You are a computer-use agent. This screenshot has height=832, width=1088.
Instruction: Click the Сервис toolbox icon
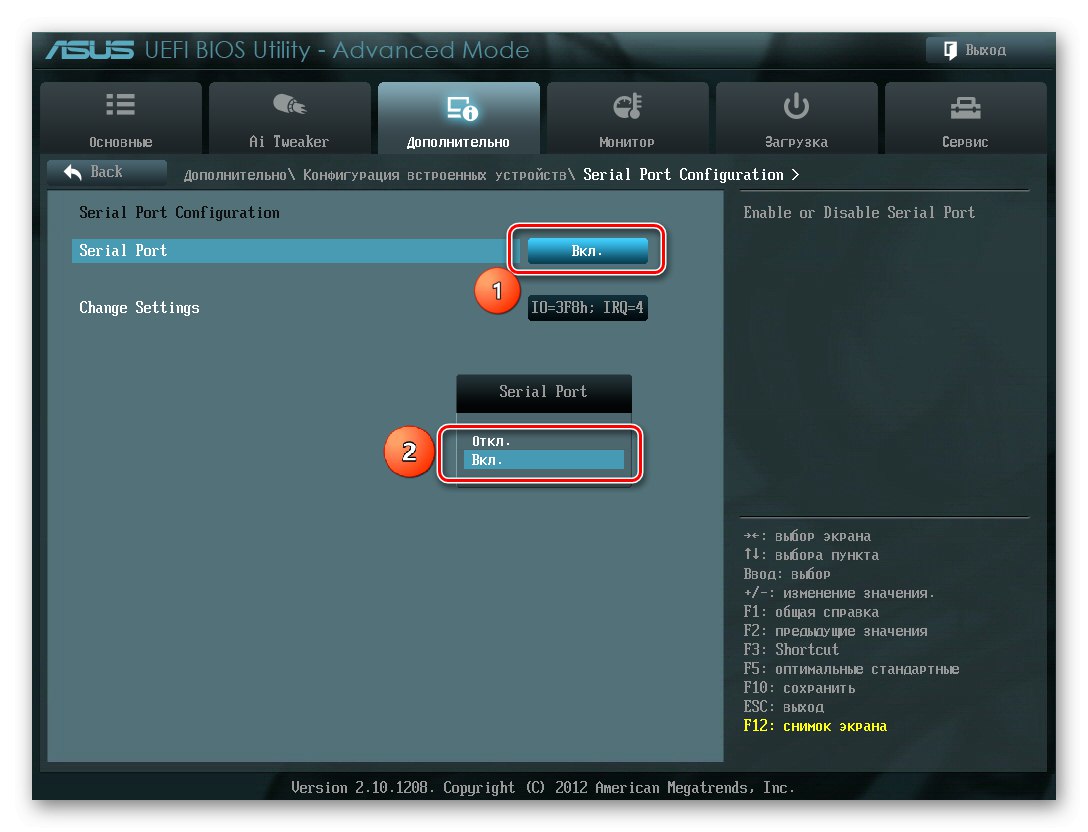pos(965,108)
